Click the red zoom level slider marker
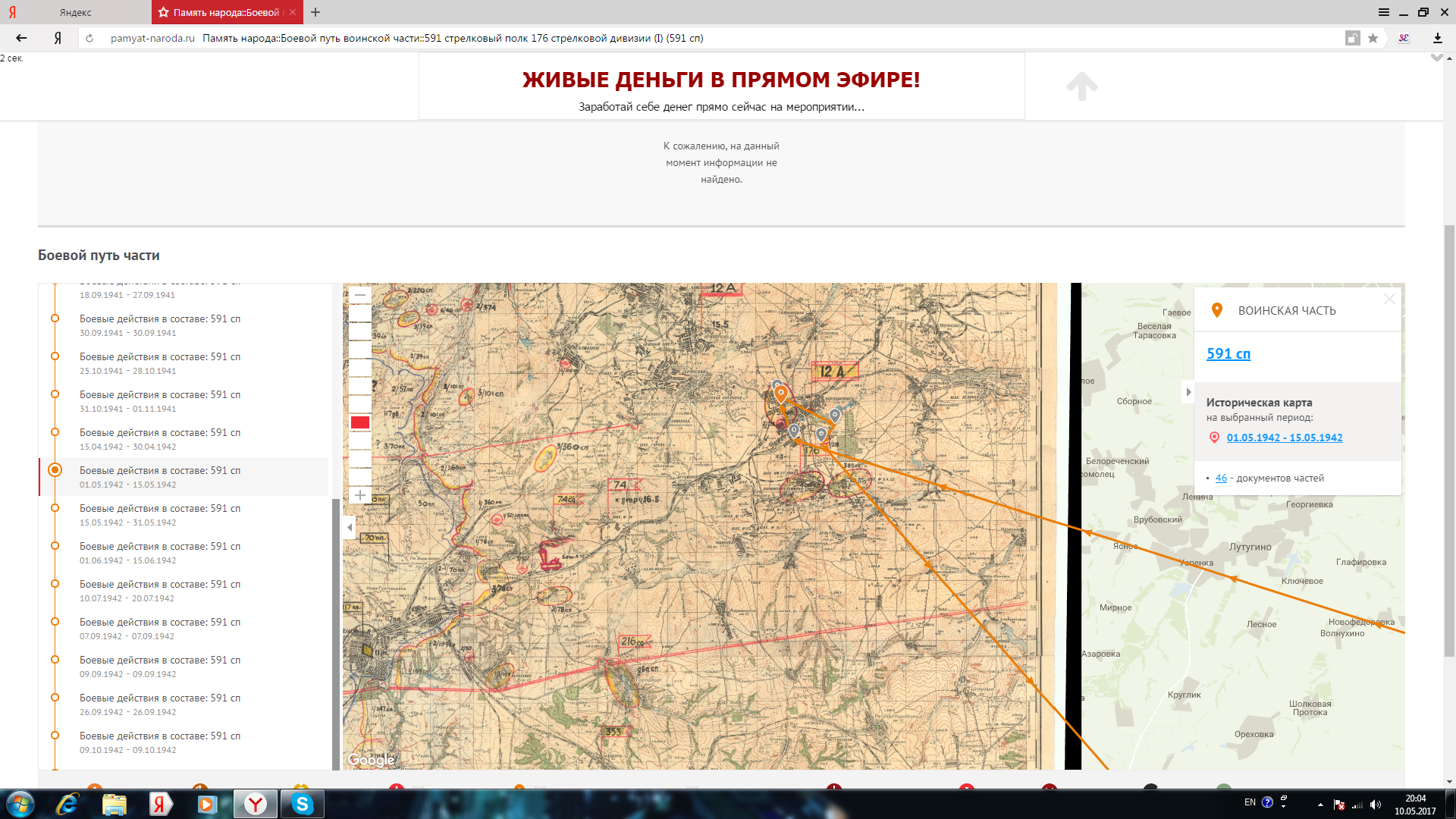 click(x=360, y=423)
